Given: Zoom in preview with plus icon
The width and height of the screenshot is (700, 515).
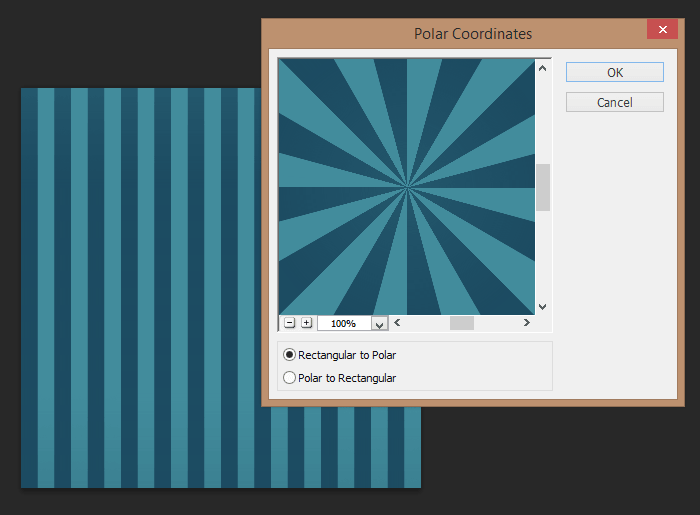Looking at the screenshot, I should pyautogui.click(x=306, y=323).
